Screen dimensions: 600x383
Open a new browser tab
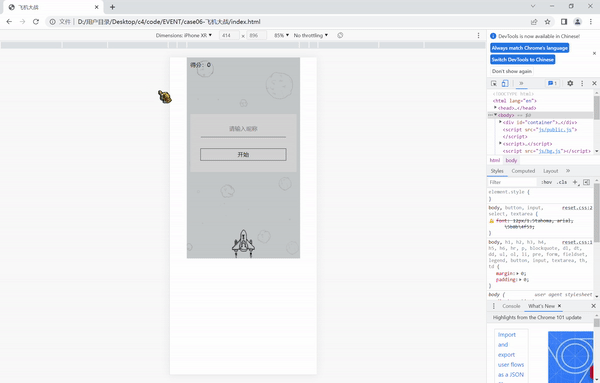pos(112,7)
